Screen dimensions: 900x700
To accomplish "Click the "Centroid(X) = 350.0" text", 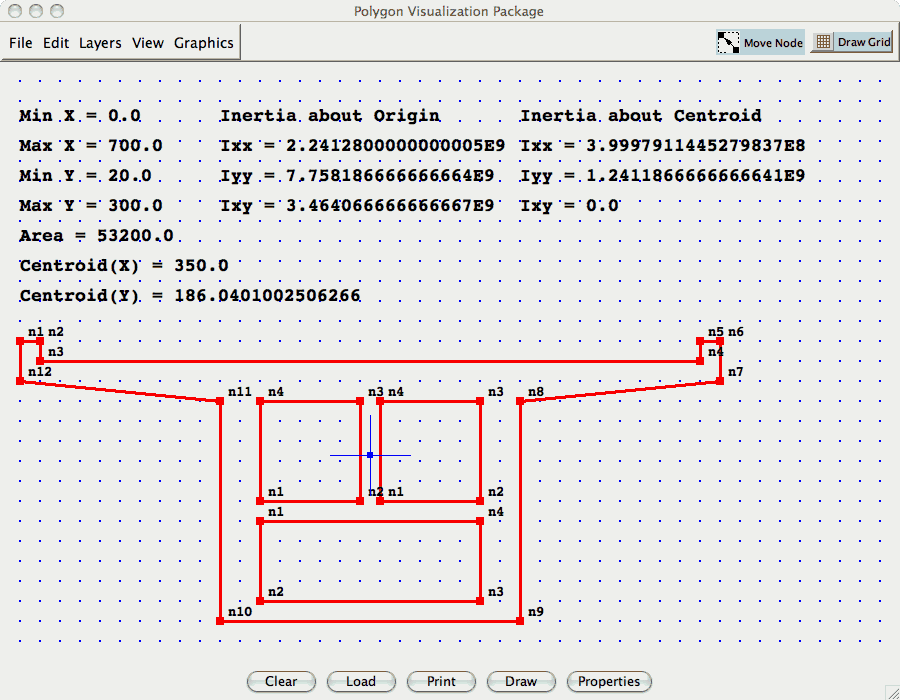I will (x=124, y=266).
